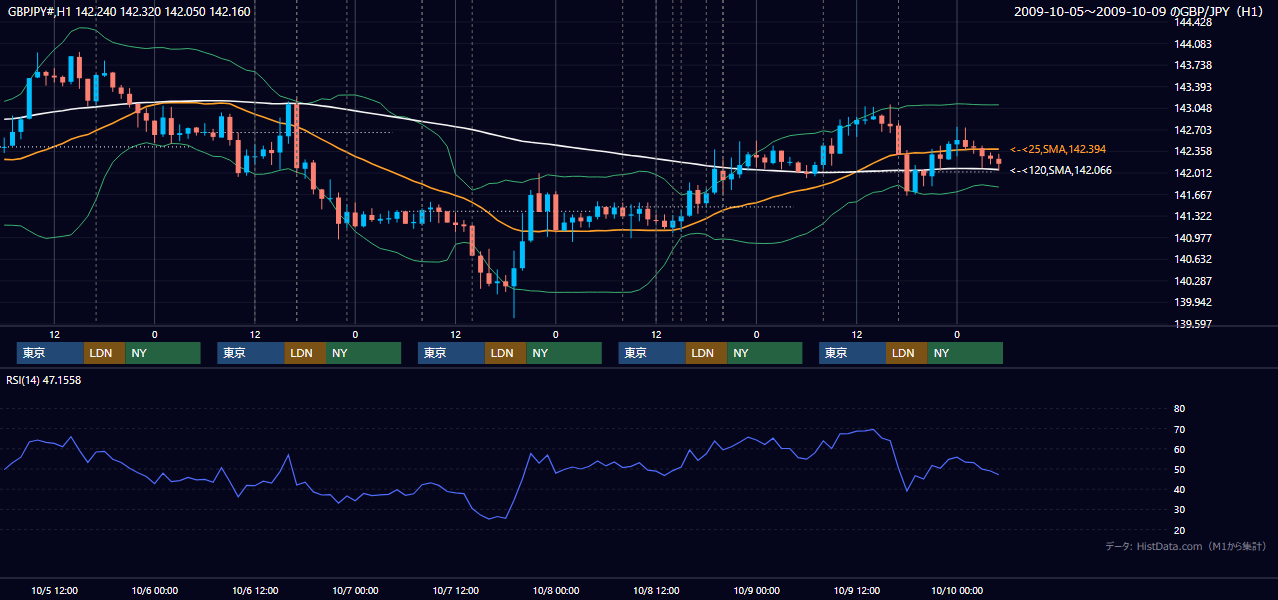The image size is (1278, 600).
Task: Click RSI scale value 80
Action: (x=1179, y=409)
